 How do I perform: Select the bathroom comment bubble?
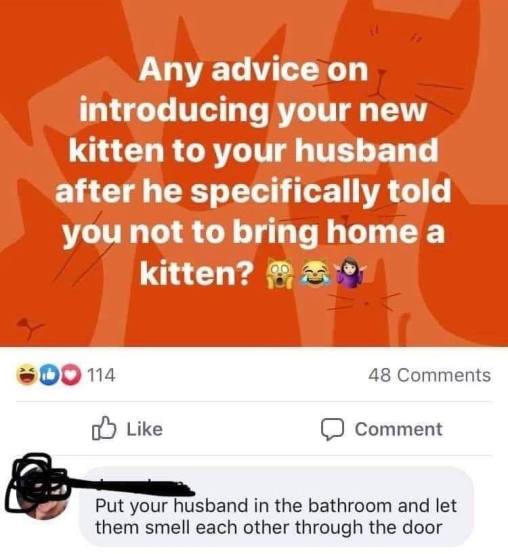point(278,506)
